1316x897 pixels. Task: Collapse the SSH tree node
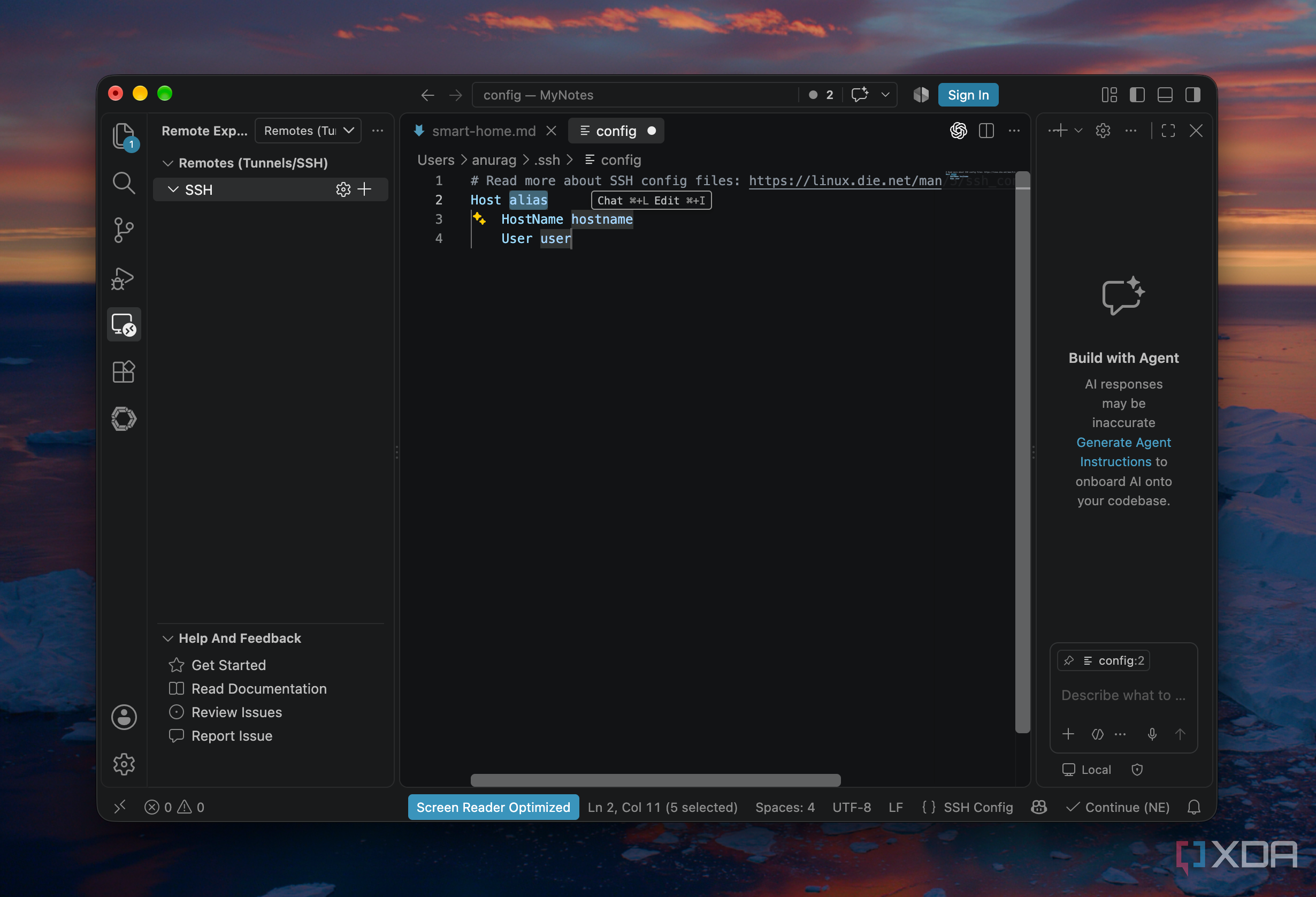173,189
